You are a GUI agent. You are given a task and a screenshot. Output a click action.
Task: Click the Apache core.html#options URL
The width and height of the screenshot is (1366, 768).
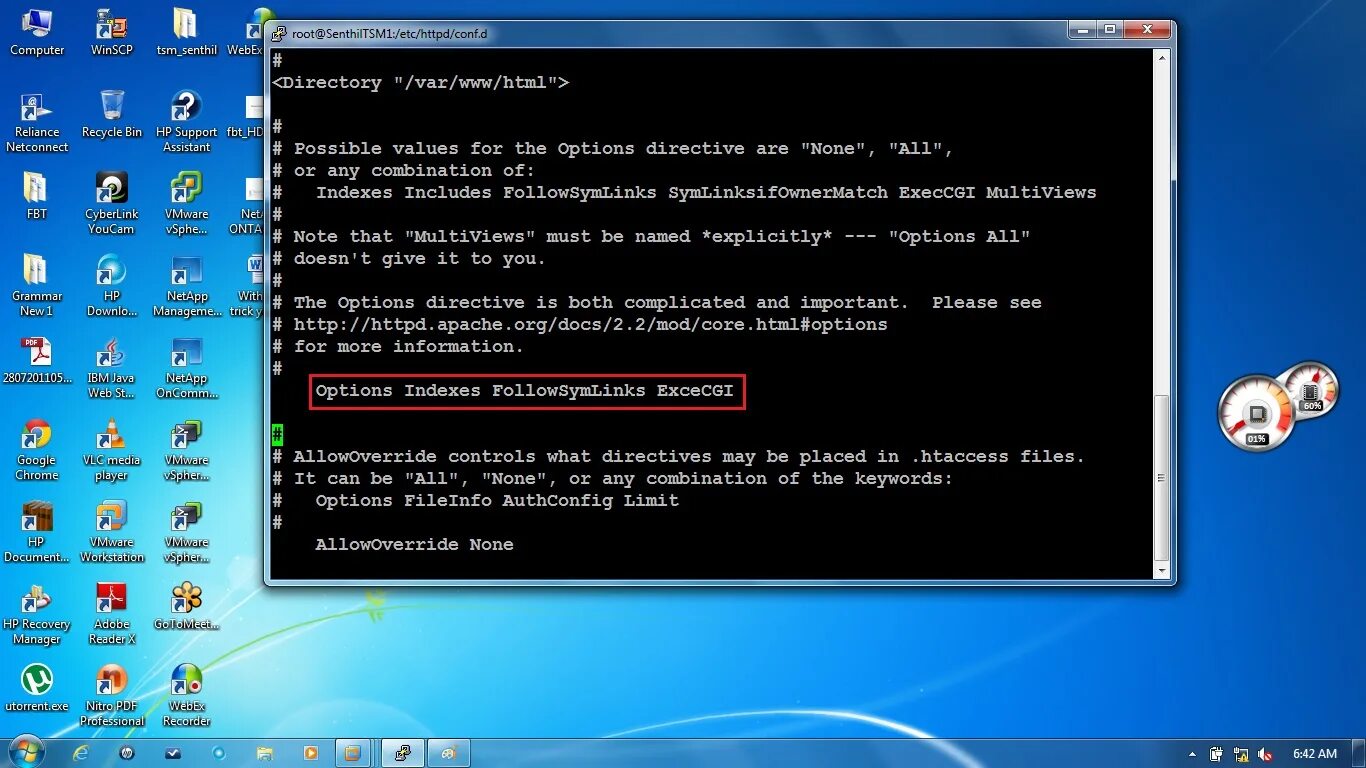pos(590,324)
